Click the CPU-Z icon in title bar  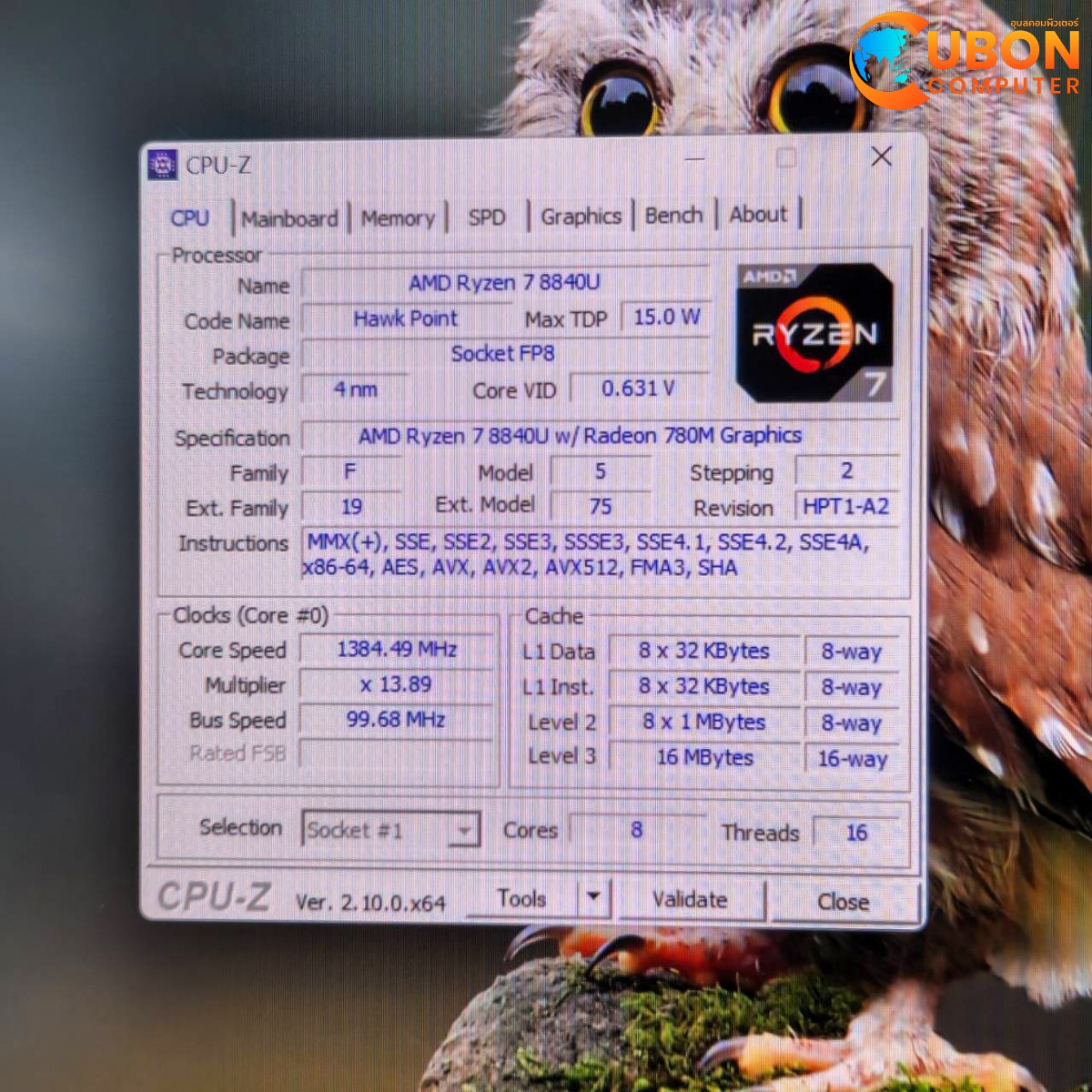click(163, 165)
